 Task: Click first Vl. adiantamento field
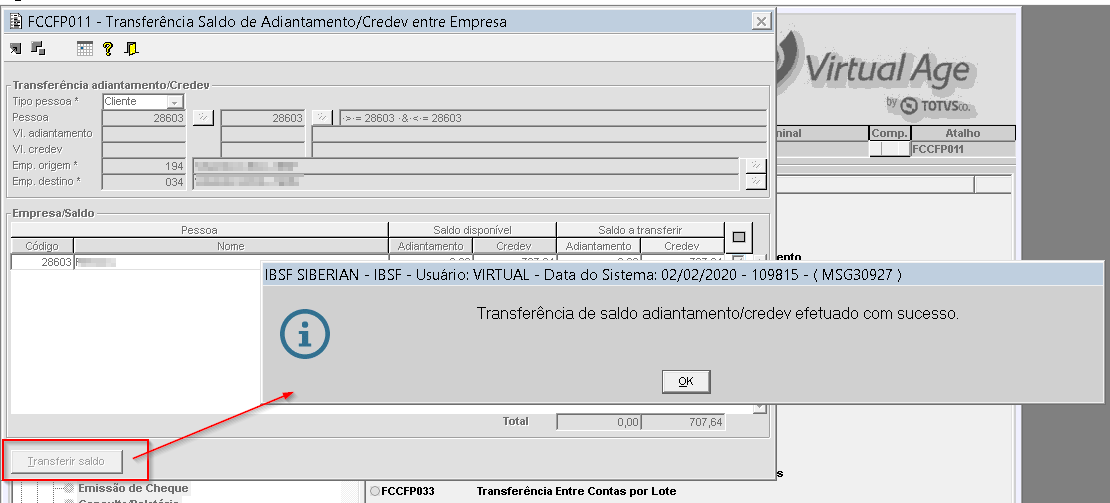[144, 134]
